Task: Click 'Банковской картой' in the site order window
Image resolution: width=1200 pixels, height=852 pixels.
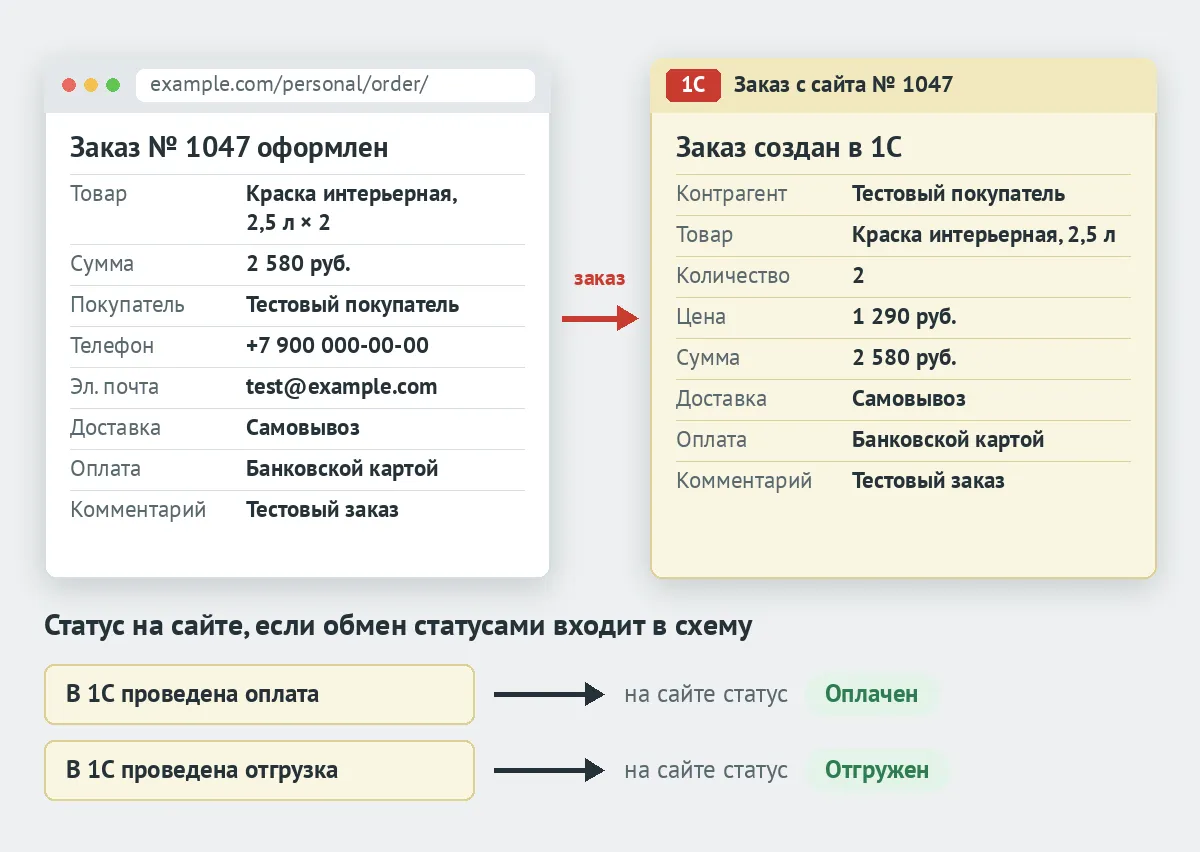Action: coord(342,469)
